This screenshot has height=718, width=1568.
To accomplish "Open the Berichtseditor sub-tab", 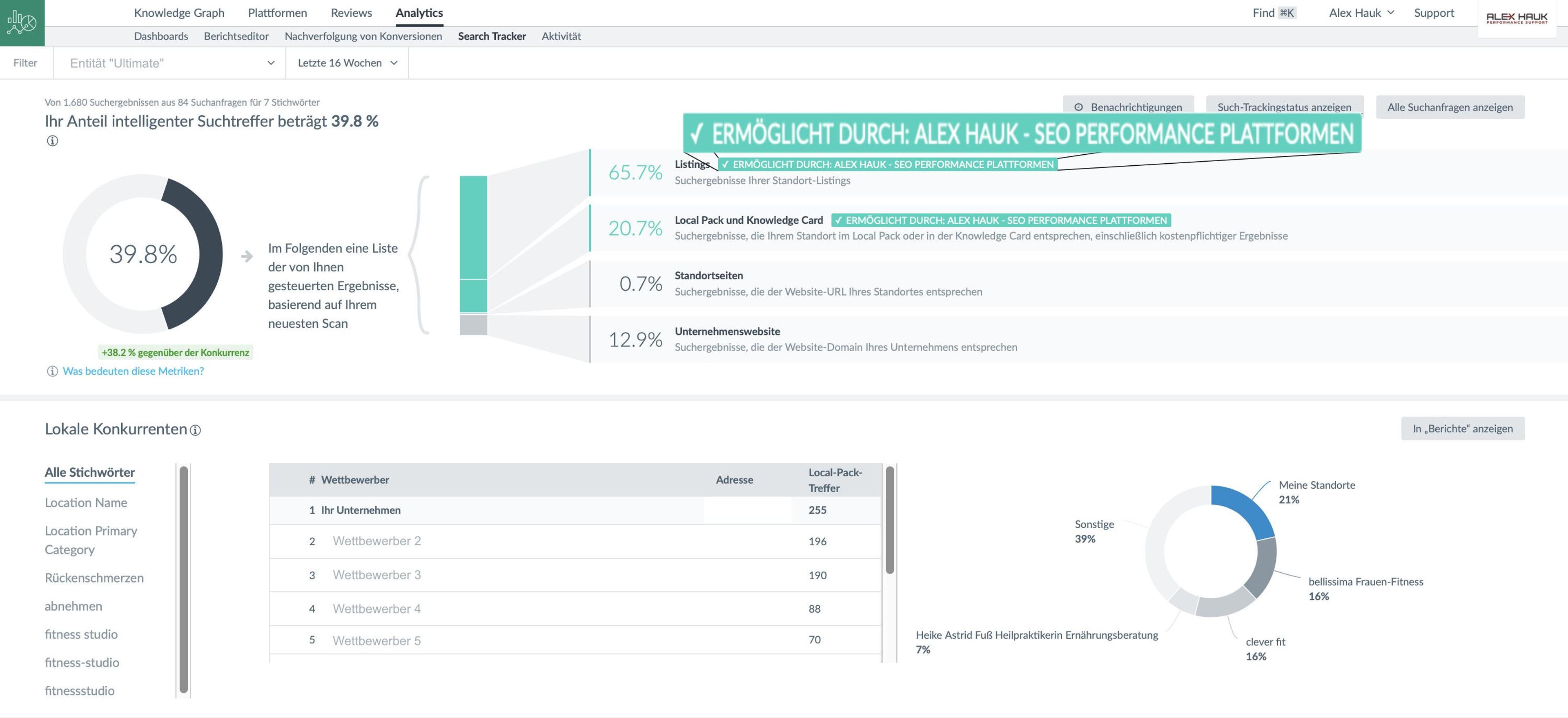I will 236,36.
